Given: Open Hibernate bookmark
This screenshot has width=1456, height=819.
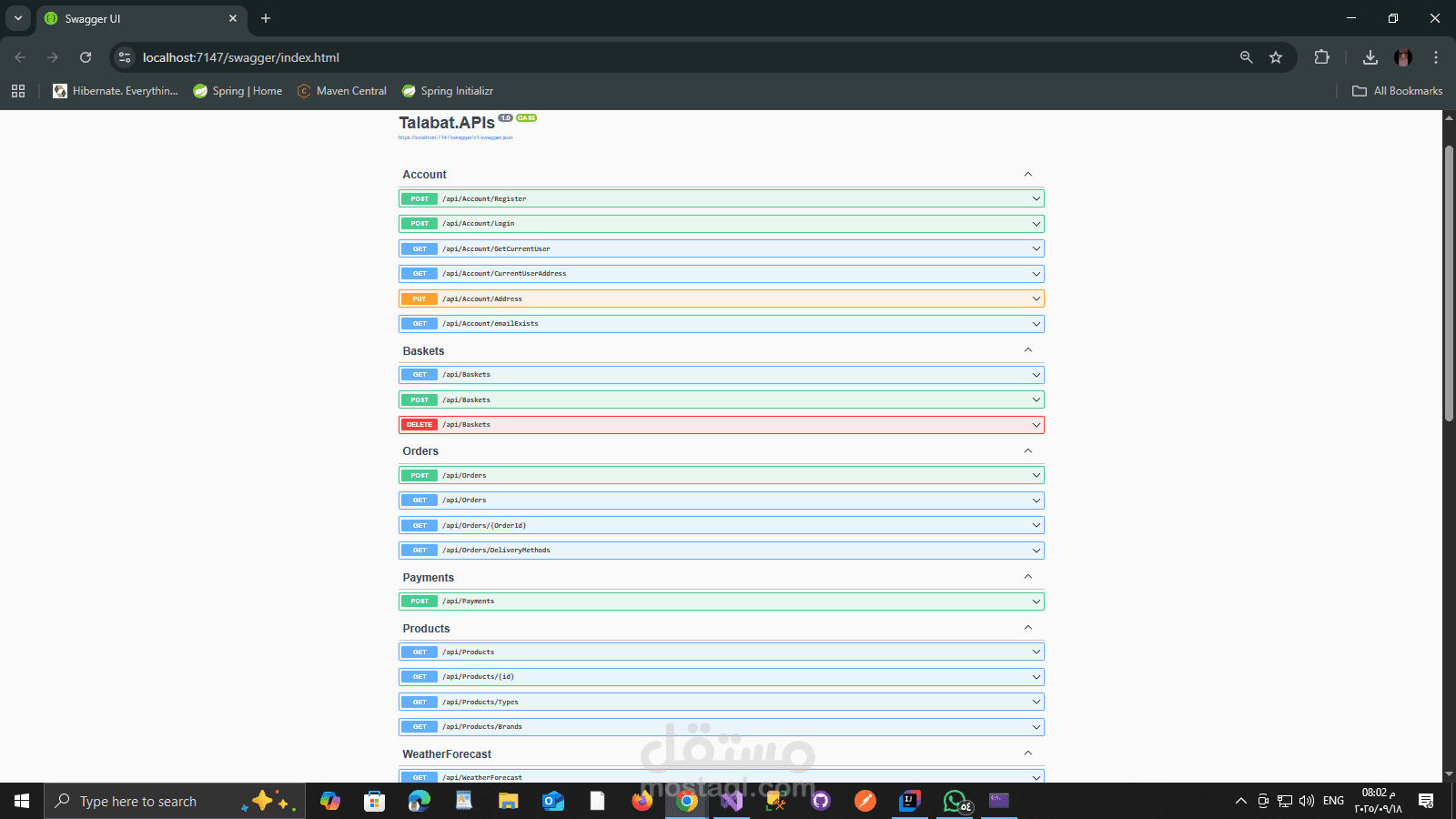Looking at the screenshot, I should [x=116, y=91].
